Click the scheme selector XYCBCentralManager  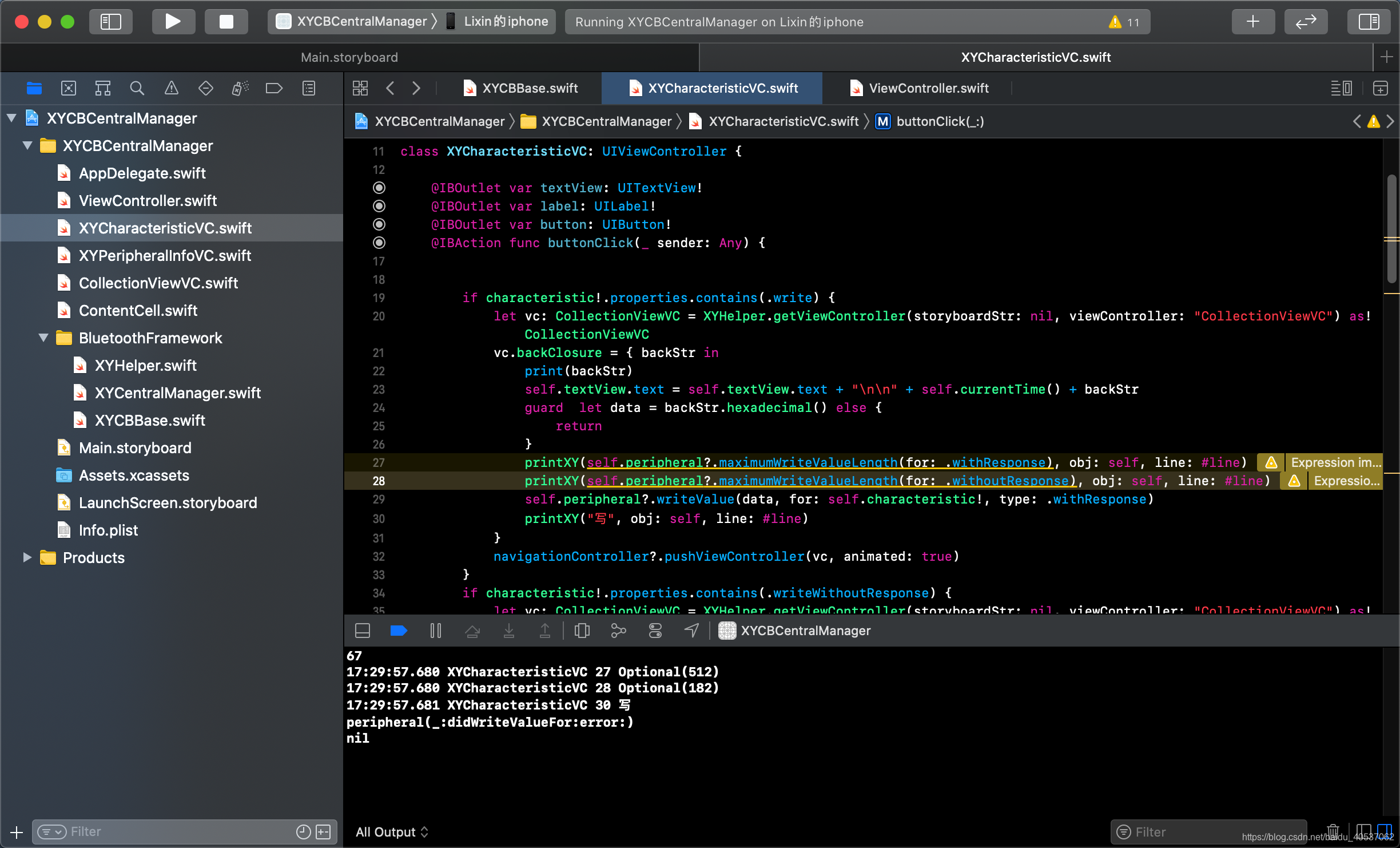(355, 21)
